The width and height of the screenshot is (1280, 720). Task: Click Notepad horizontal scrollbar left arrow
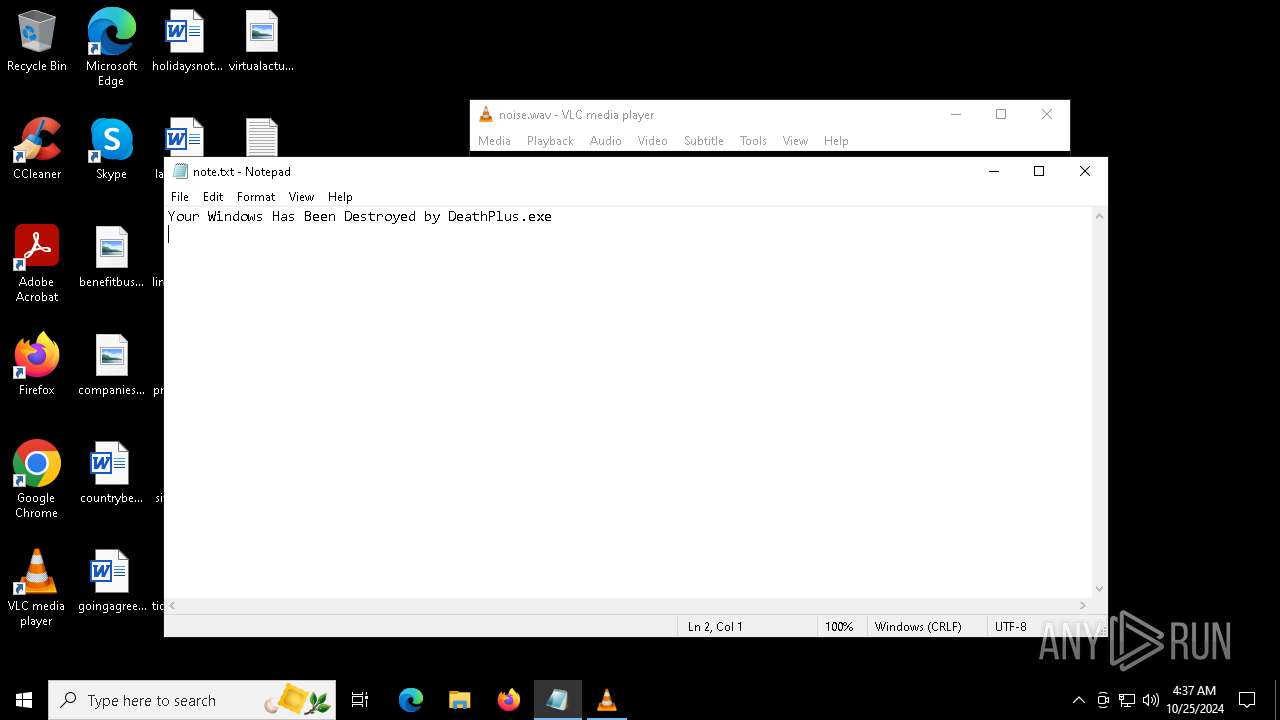pyautogui.click(x=172, y=605)
